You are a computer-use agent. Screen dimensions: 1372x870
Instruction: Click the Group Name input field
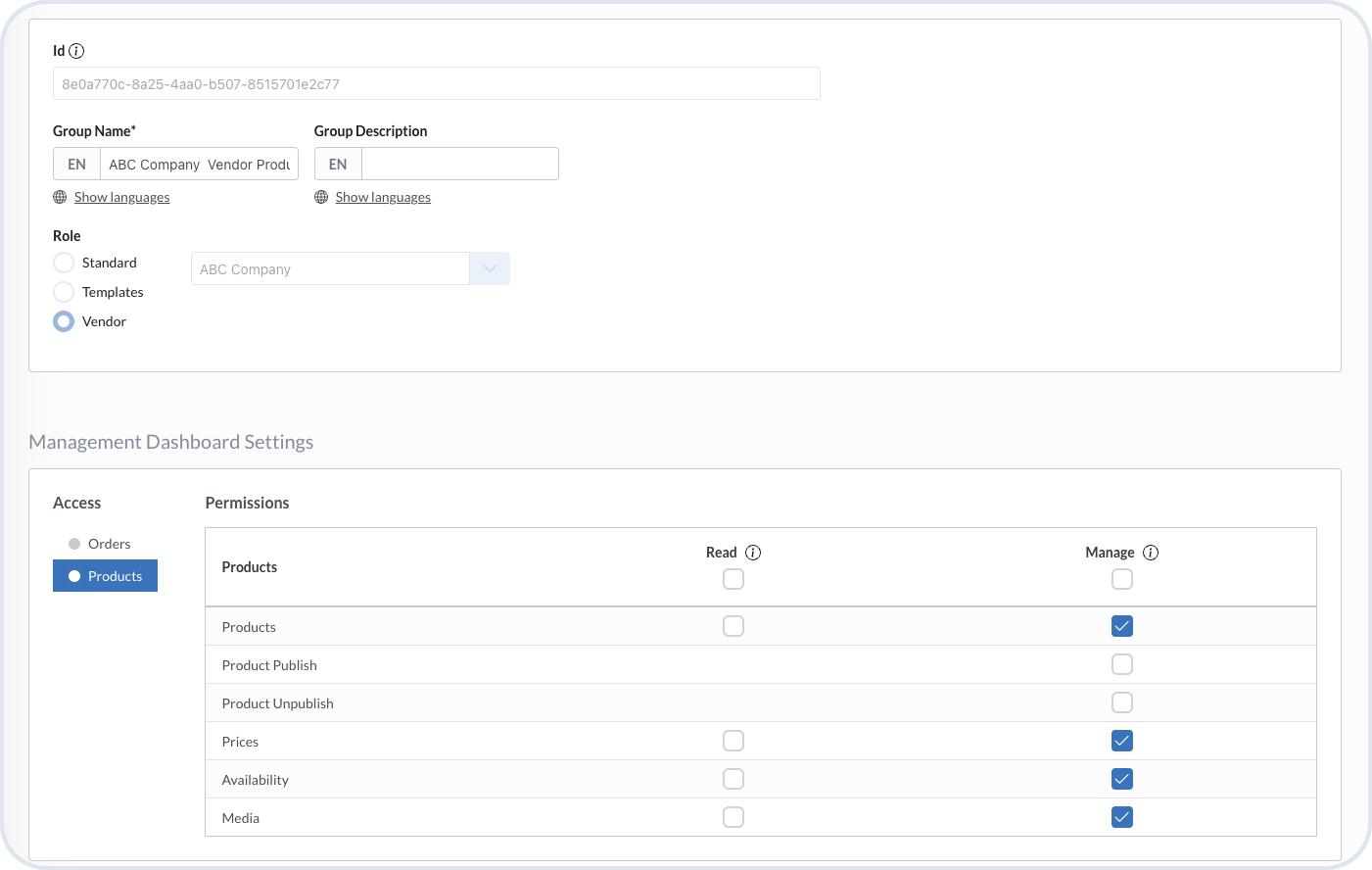(x=199, y=164)
